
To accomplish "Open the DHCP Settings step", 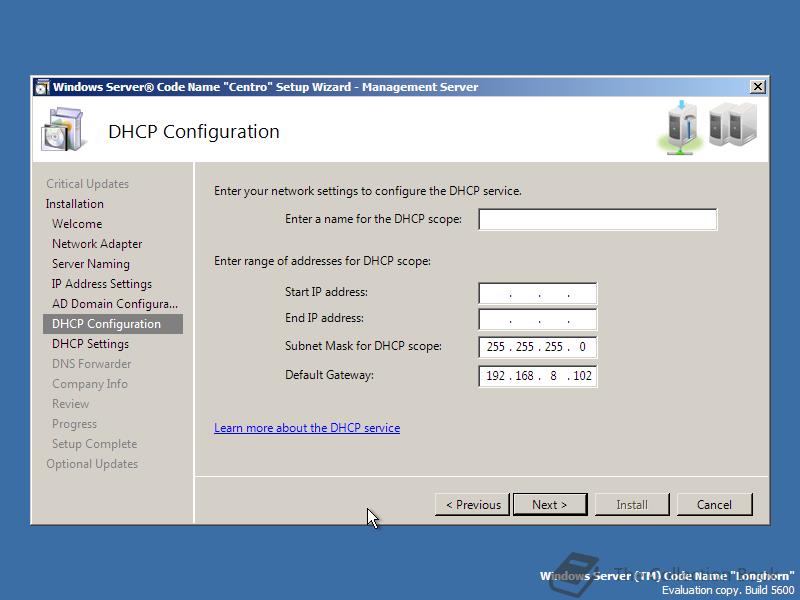I will (x=90, y=344).
